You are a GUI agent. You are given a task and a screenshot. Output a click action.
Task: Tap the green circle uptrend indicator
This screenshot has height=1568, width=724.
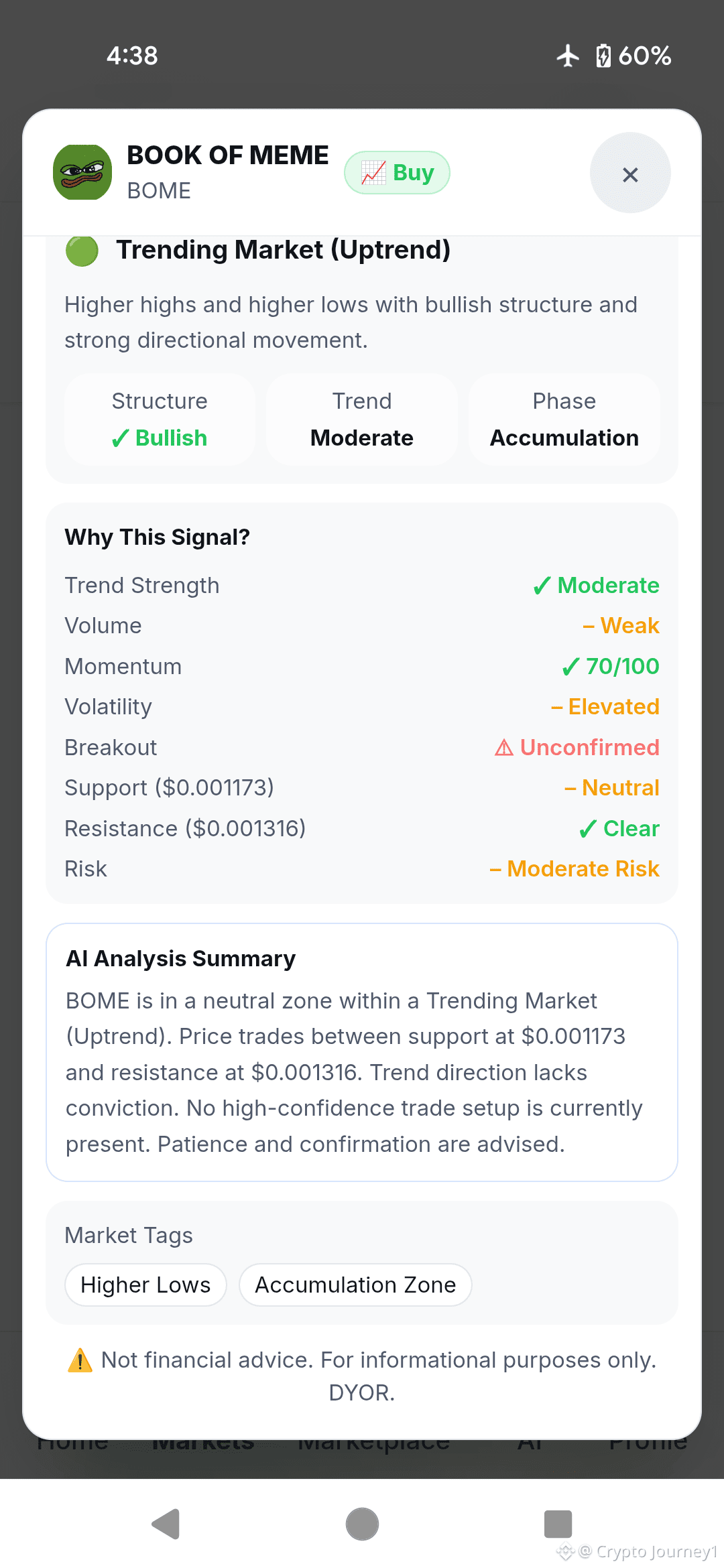(x=82, y=251)
